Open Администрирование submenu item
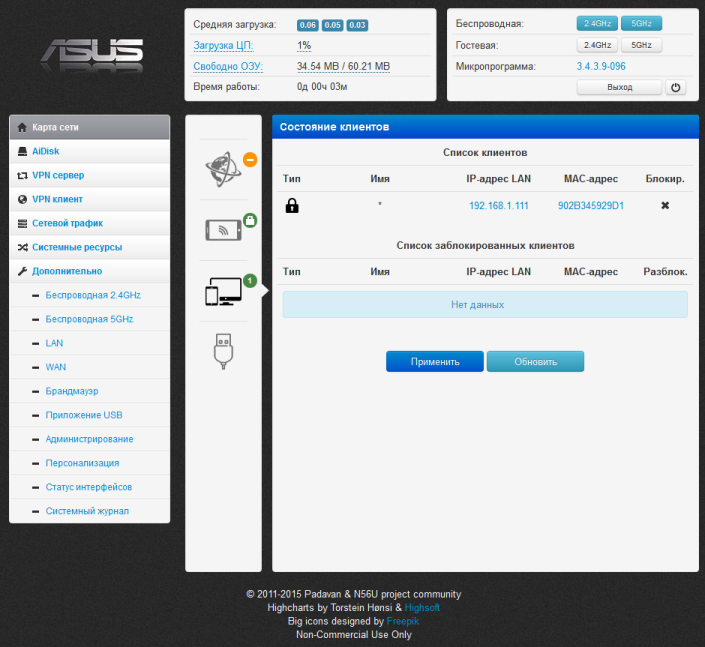Screen dimensions: 705x647 pyautogui.click(x=89, y=439)
